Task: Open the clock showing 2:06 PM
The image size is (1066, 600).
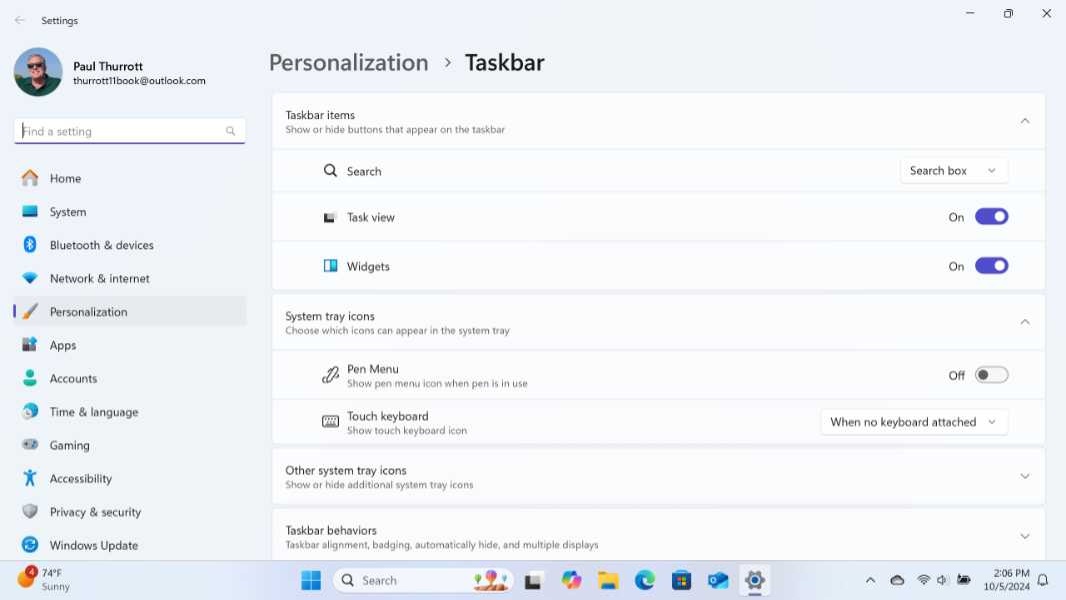Action: point(1006,580)
